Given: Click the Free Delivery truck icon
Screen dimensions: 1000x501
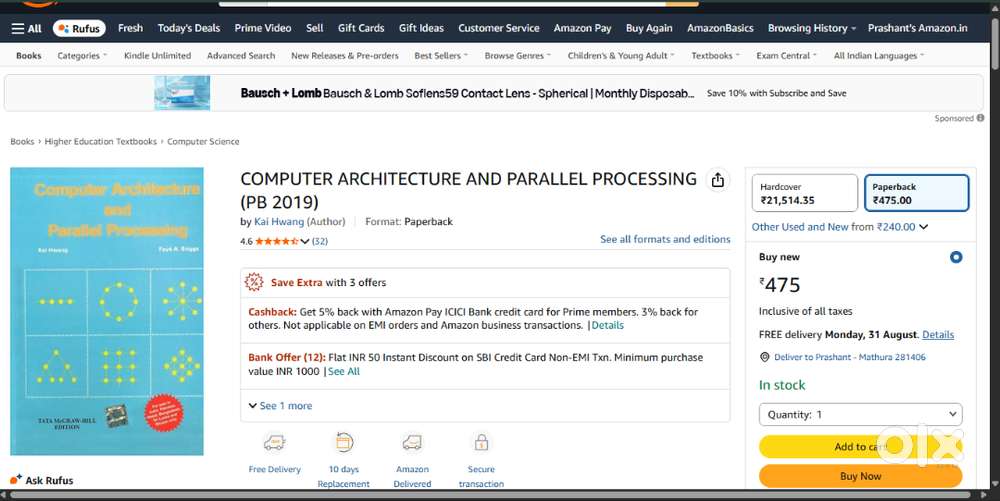Looking at the screenshot, I should 274,442.
